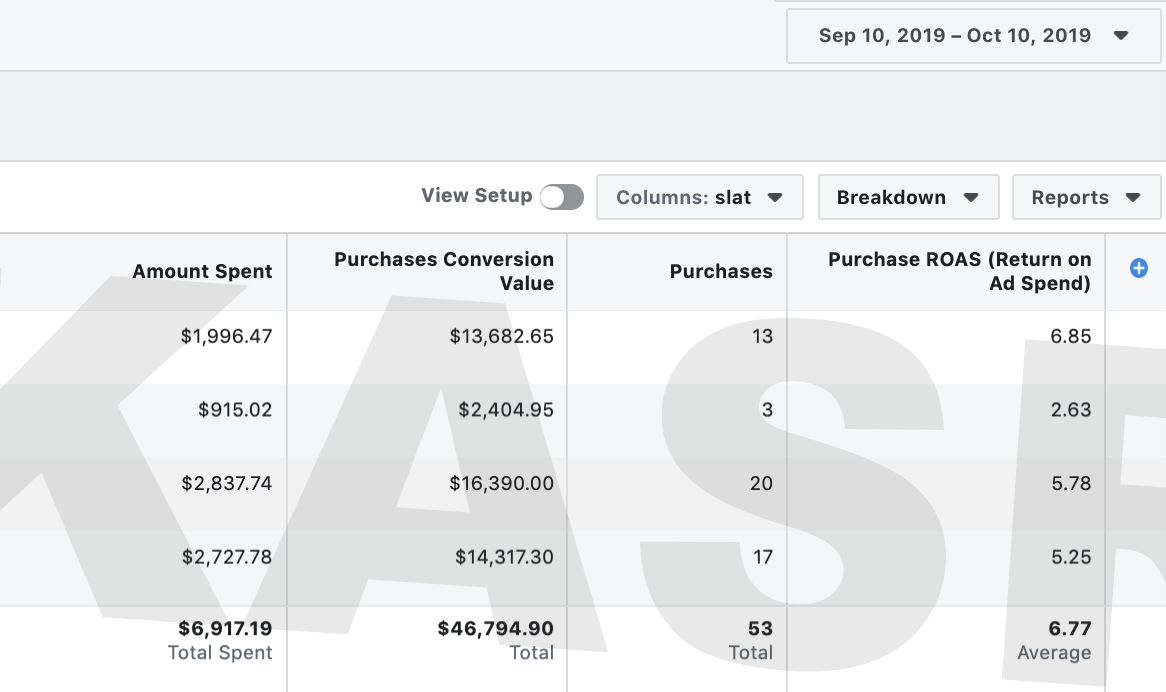Click Purchases Conversion Value column header
This screenshot has width=1166, height=692.
[444, 271]
